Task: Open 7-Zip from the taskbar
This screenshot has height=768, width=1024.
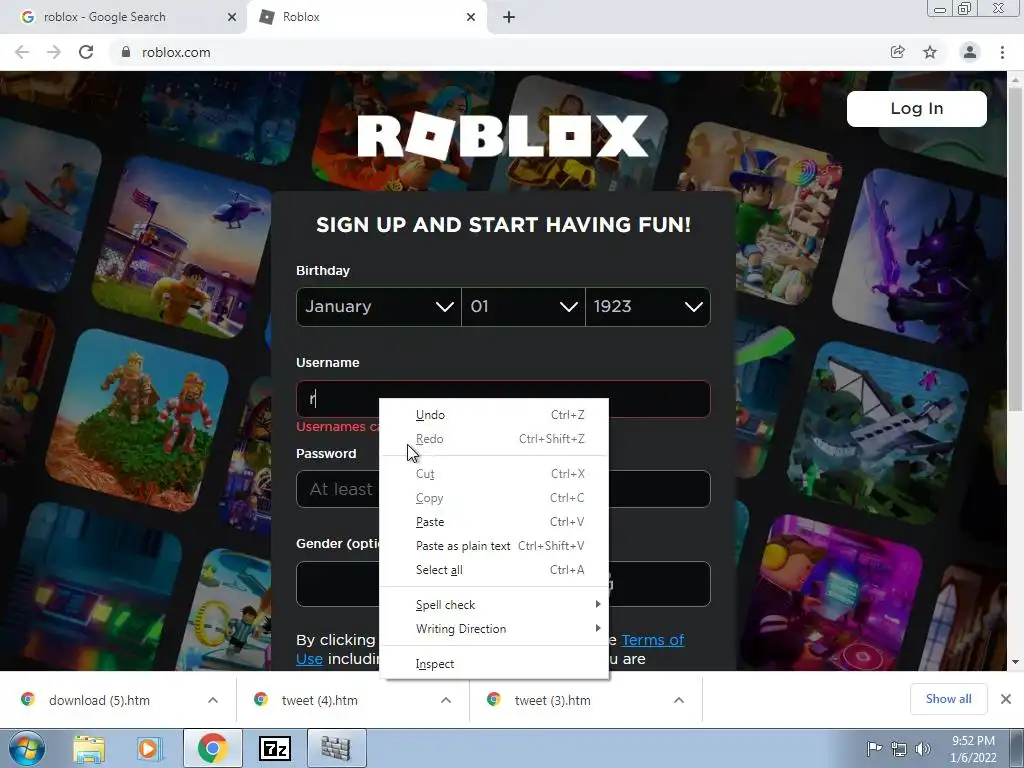Action: (x=274, y=748)
